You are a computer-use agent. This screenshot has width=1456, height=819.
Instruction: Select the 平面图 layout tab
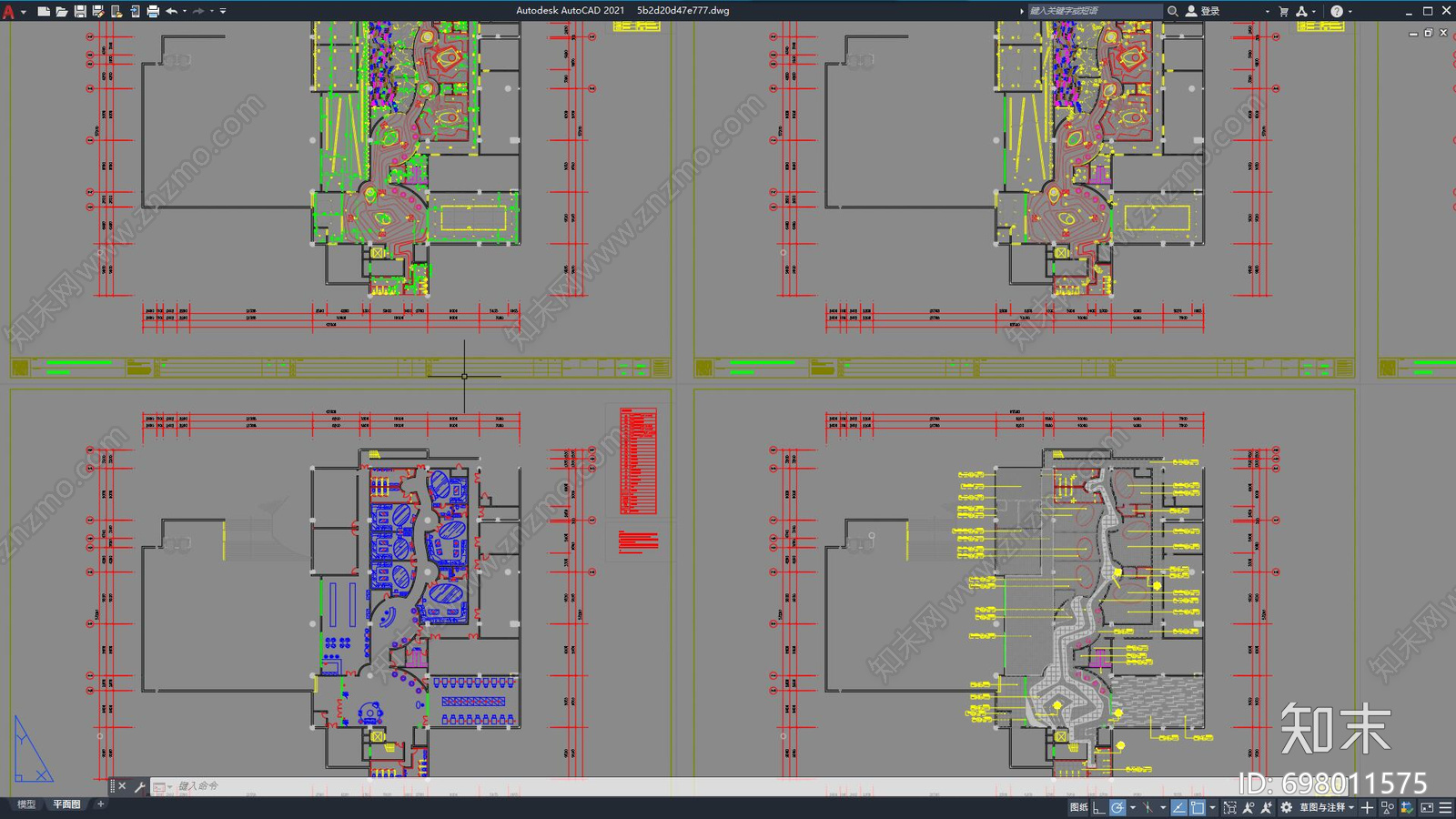click(66, 804)
